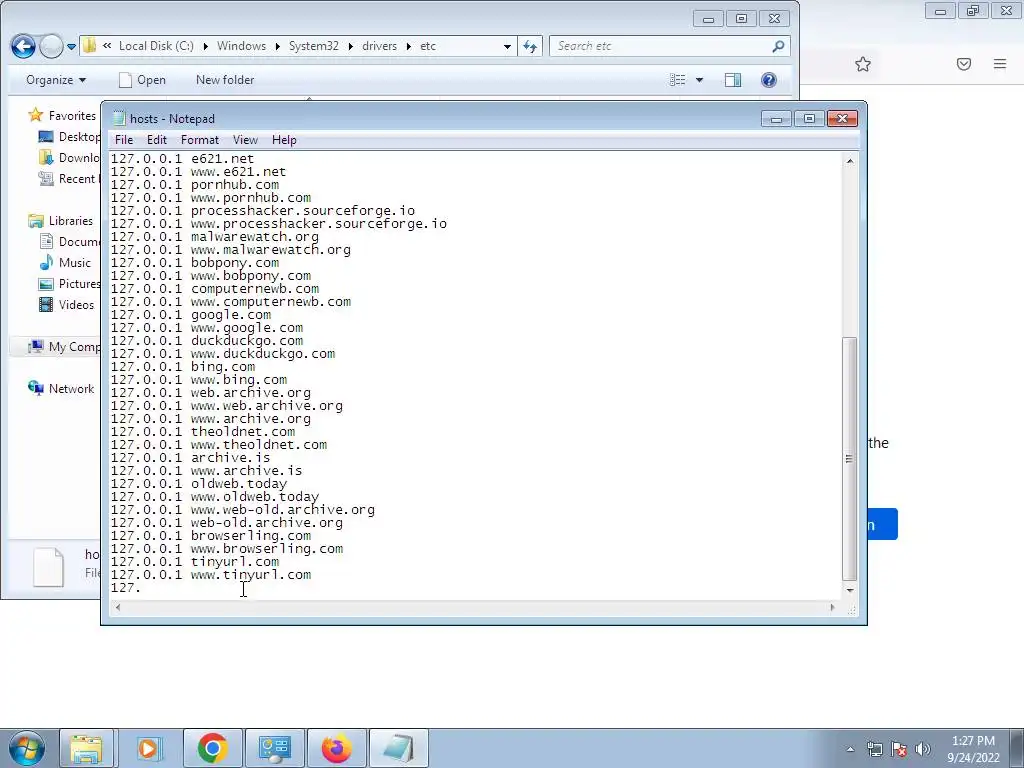This screenshot has height=768, width=1024.
Task: Open the Edit menu in Notepad
Action: coord(156,140)
